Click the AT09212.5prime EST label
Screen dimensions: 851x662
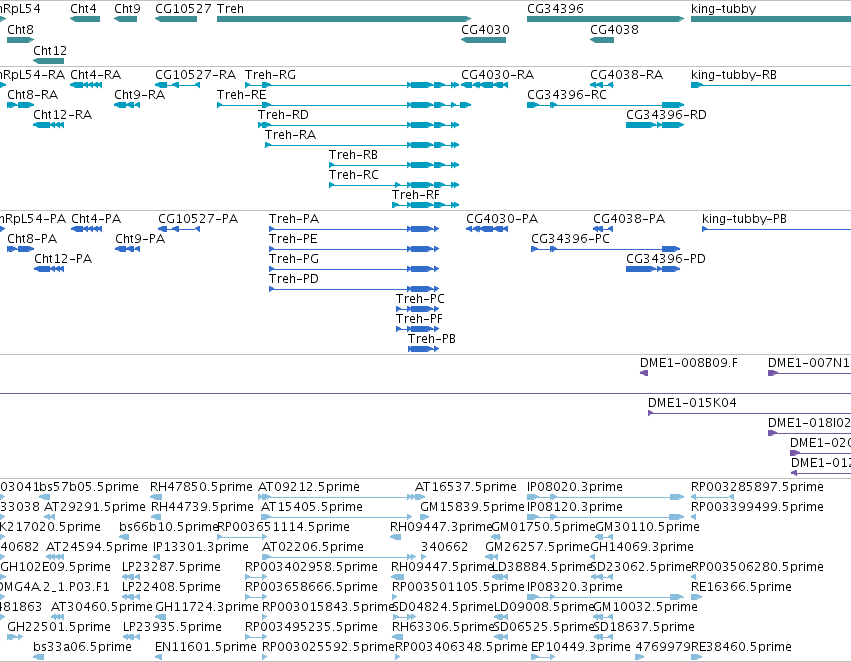pyautogui.click(x=308, y=487)
